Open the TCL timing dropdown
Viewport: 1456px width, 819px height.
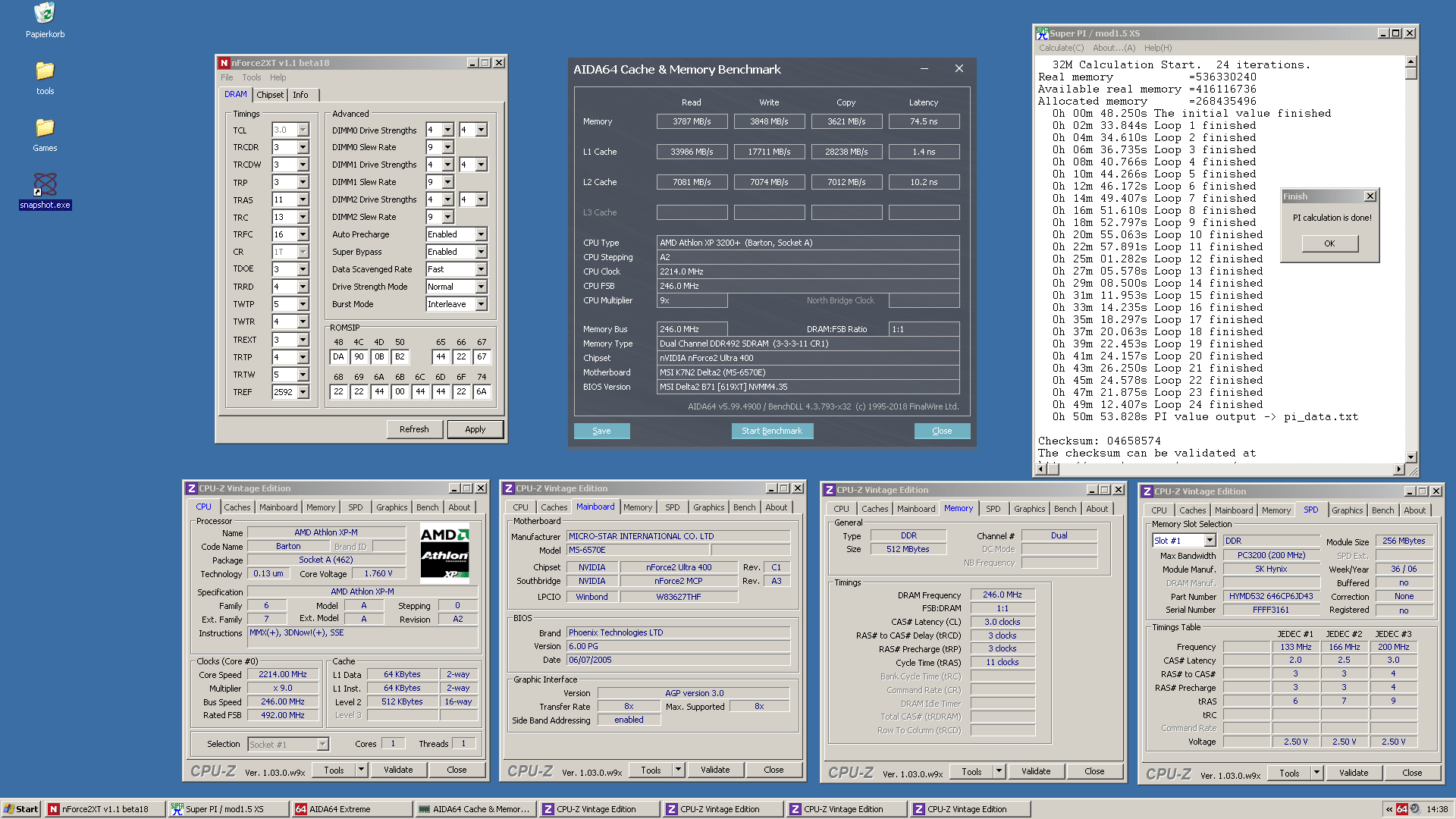tap(303, 130)
